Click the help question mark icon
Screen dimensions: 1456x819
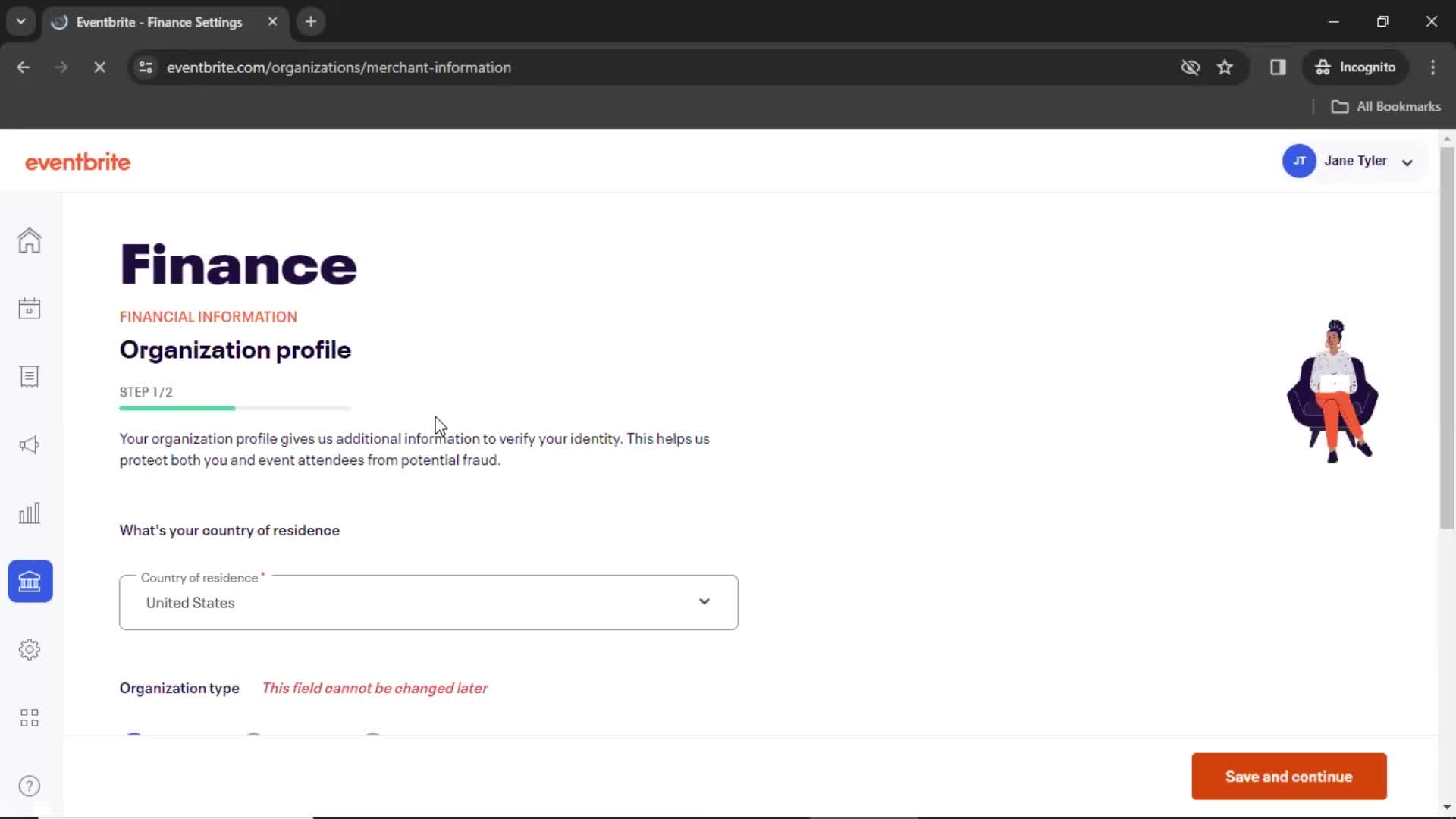coord(29,785)
